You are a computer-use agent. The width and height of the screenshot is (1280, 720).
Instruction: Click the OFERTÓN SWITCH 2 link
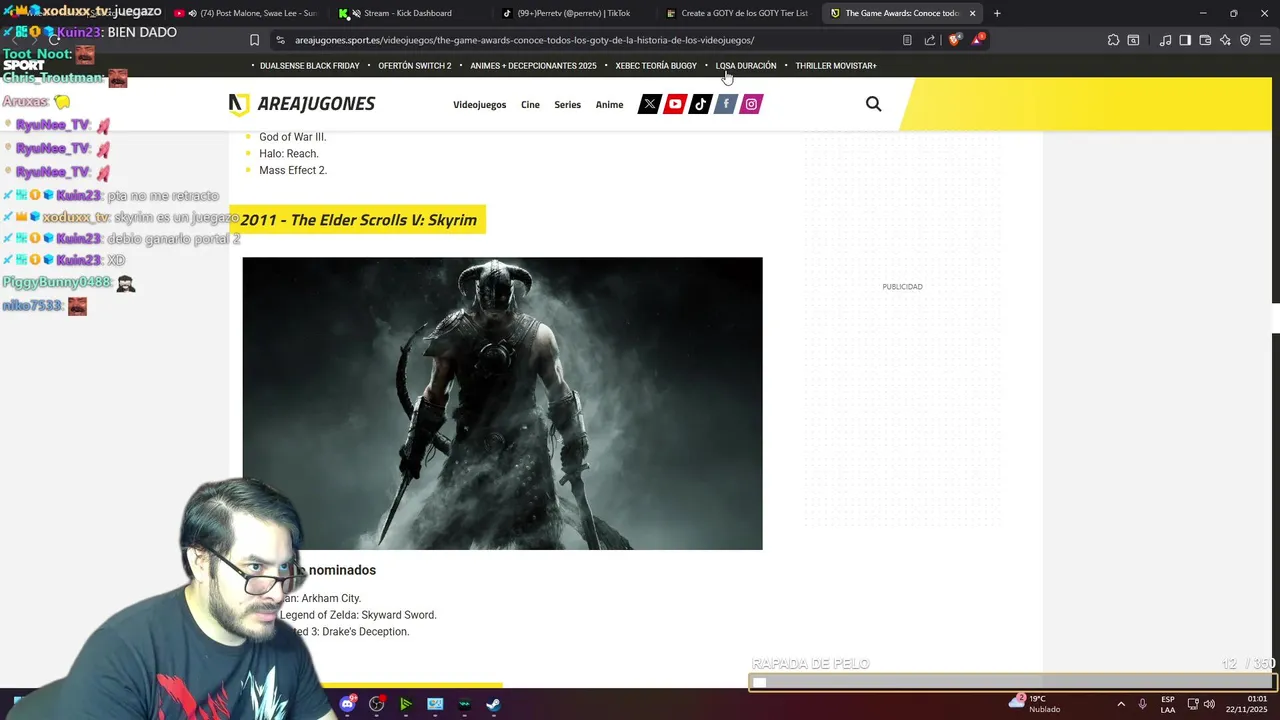pos(415,66)
